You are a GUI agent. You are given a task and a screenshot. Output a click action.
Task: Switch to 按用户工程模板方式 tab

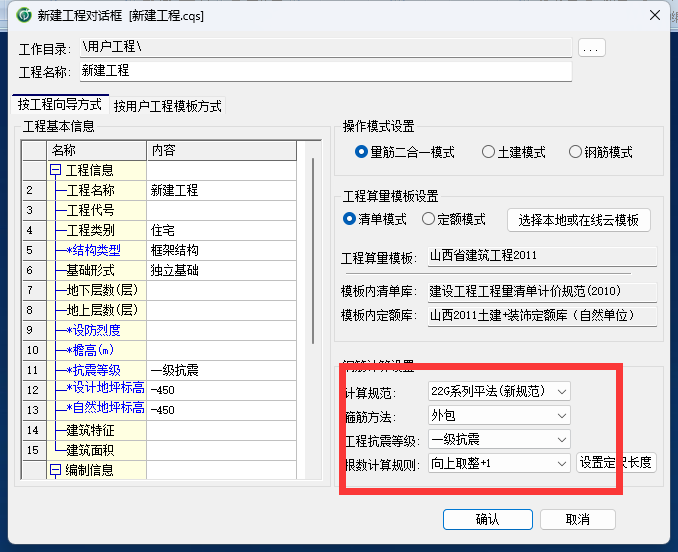pos(168,106)
